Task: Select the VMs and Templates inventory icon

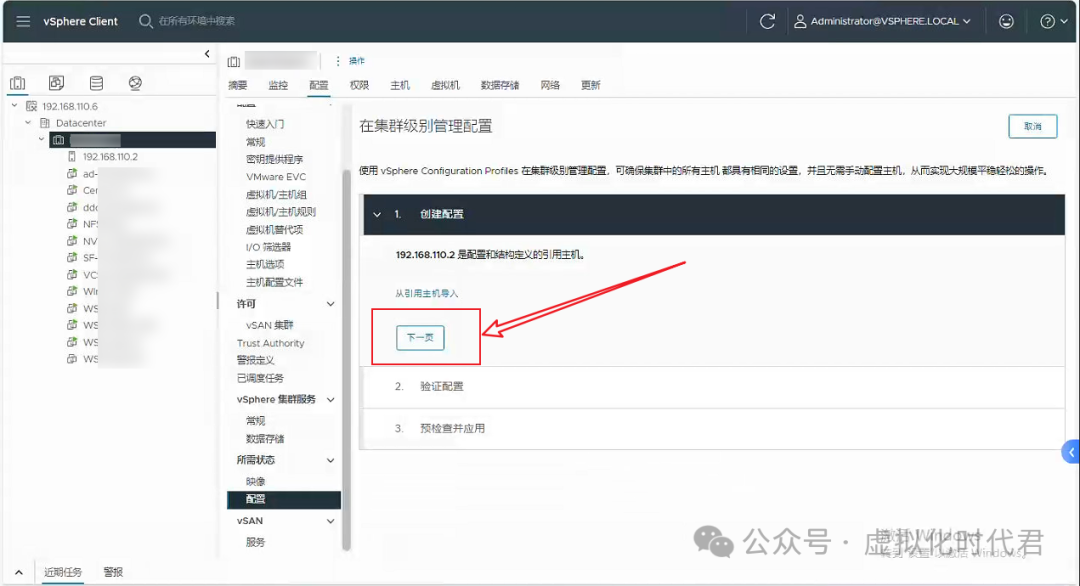Action: point(55,82)
